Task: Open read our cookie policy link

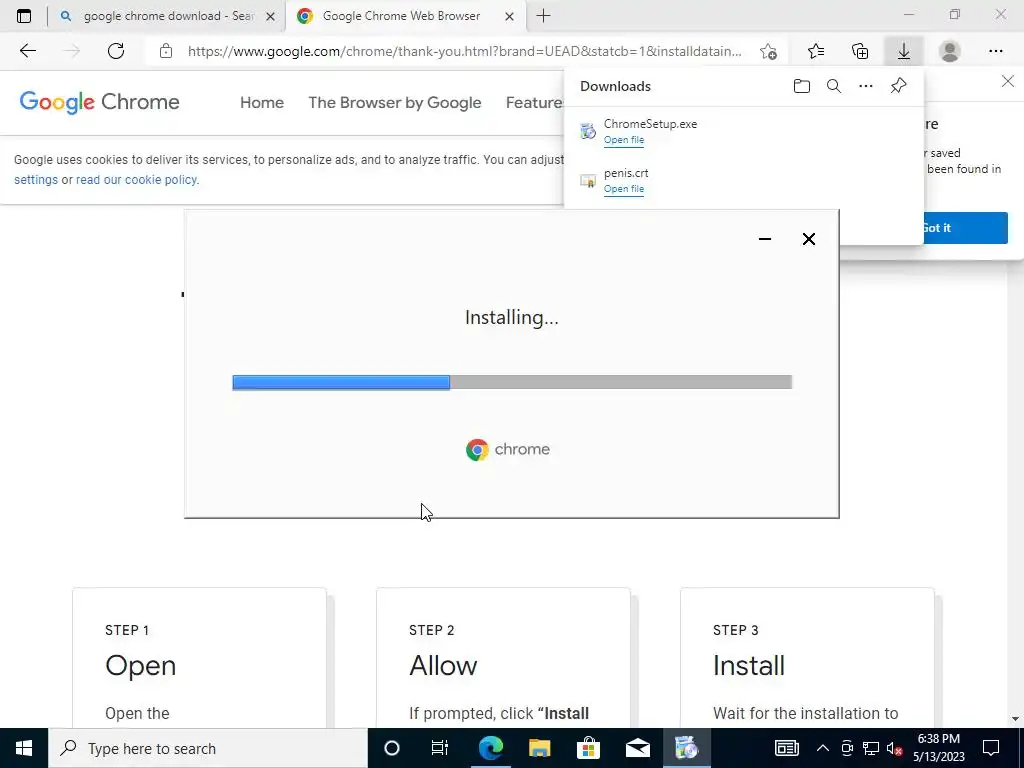Action: pos(136,180)
